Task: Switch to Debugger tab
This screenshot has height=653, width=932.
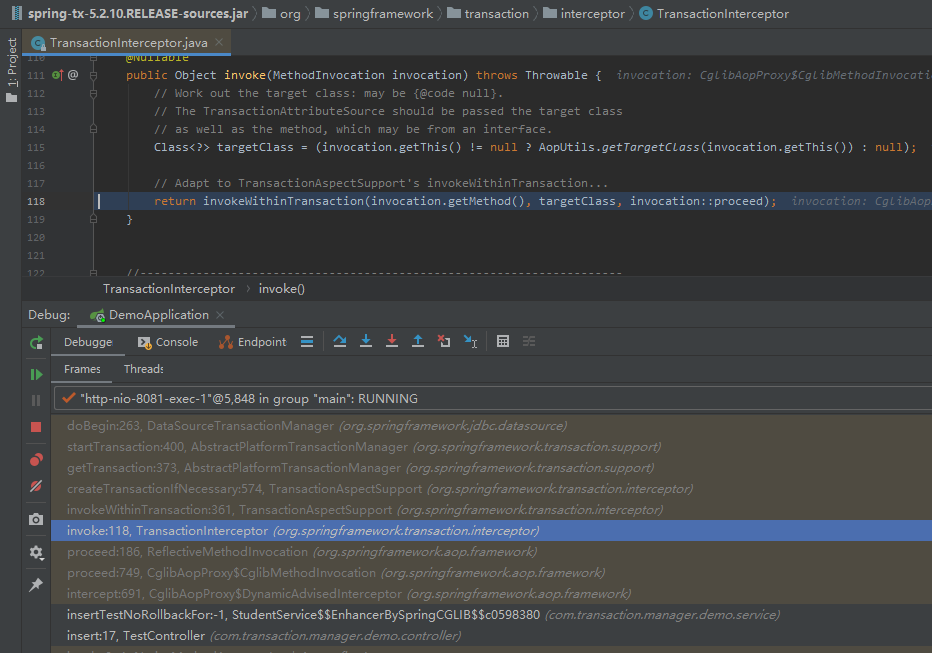Action: tap(88, 342)
